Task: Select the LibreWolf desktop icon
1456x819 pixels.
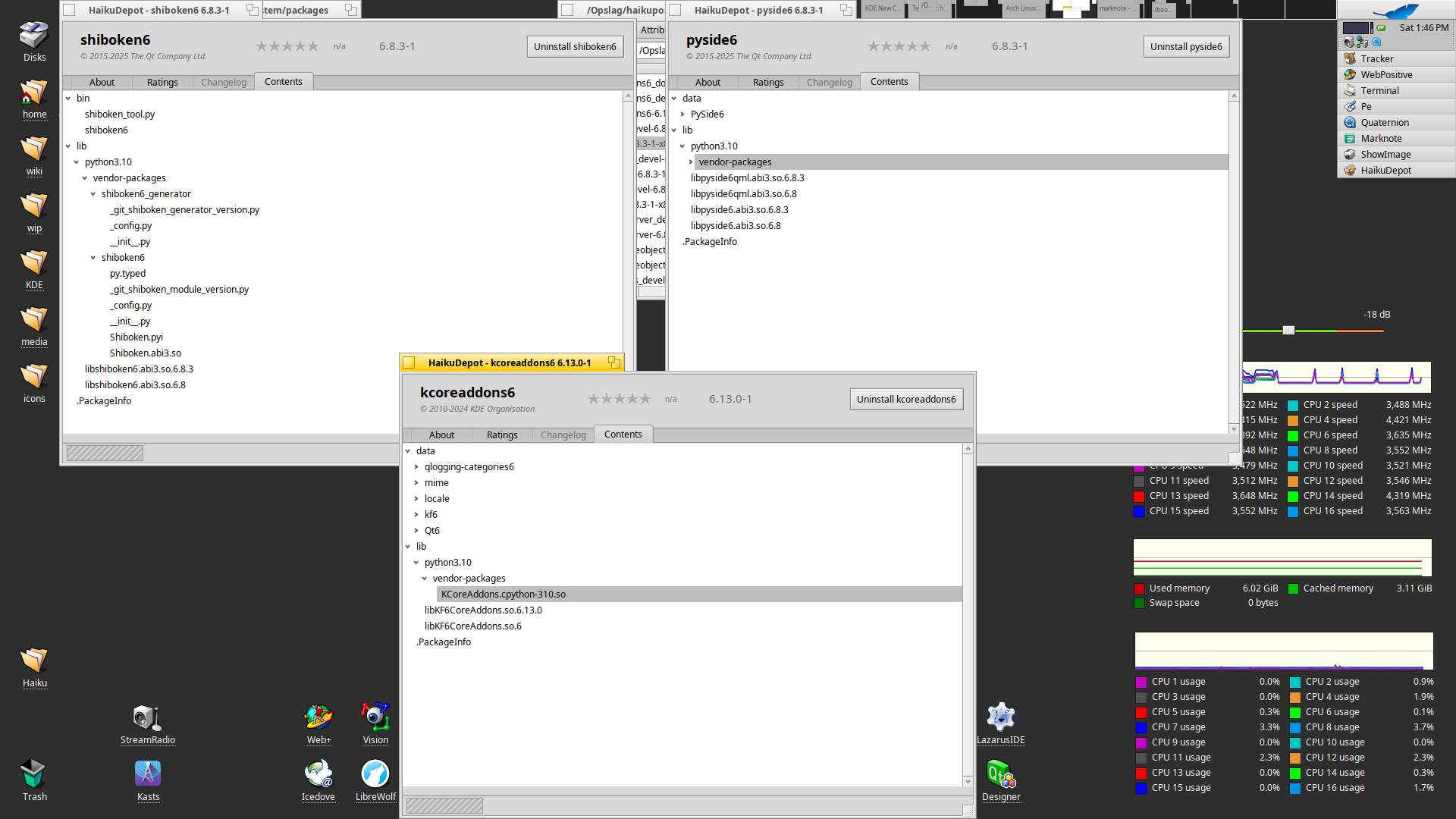Action: [x=375, y=780]
